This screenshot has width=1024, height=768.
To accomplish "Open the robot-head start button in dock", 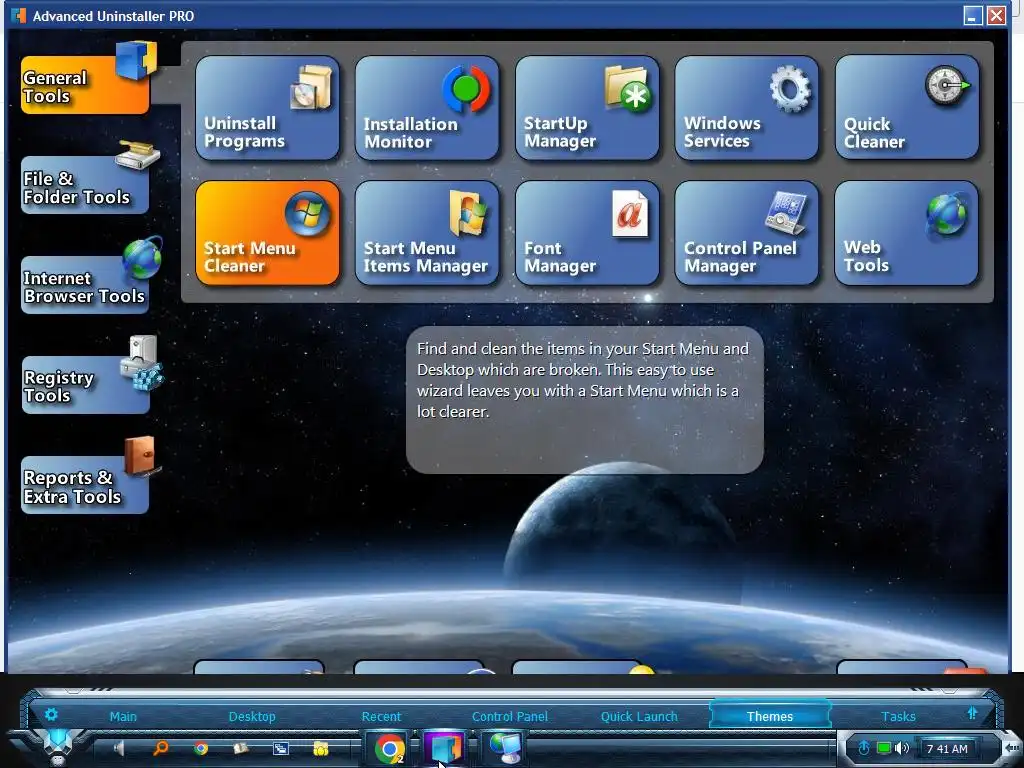I will [x=57, y=746].
